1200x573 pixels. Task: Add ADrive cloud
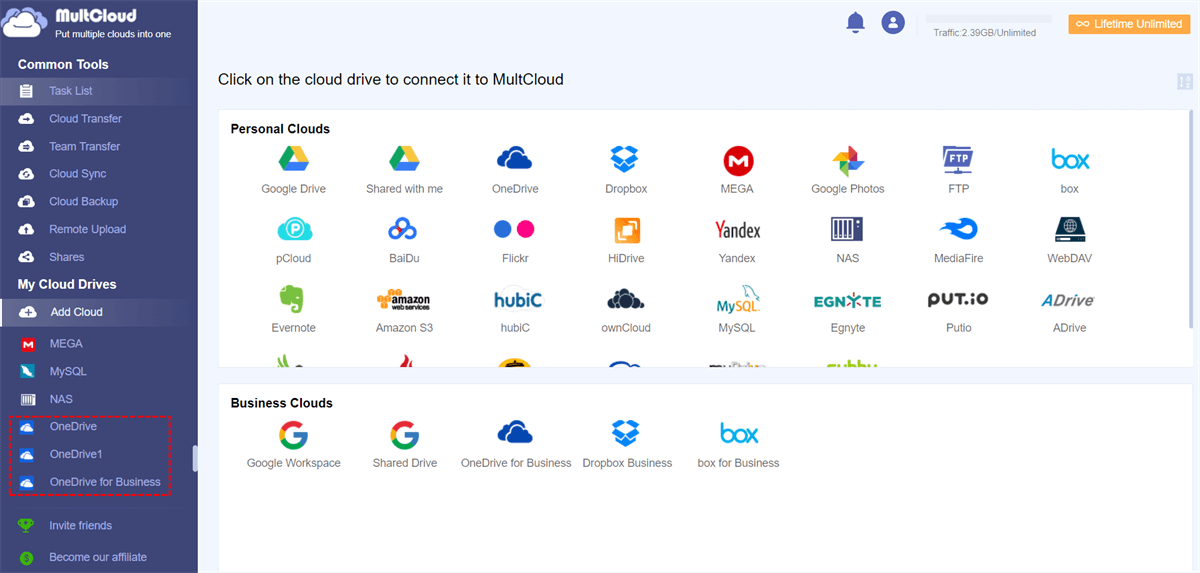click(x=1070, y=309)
